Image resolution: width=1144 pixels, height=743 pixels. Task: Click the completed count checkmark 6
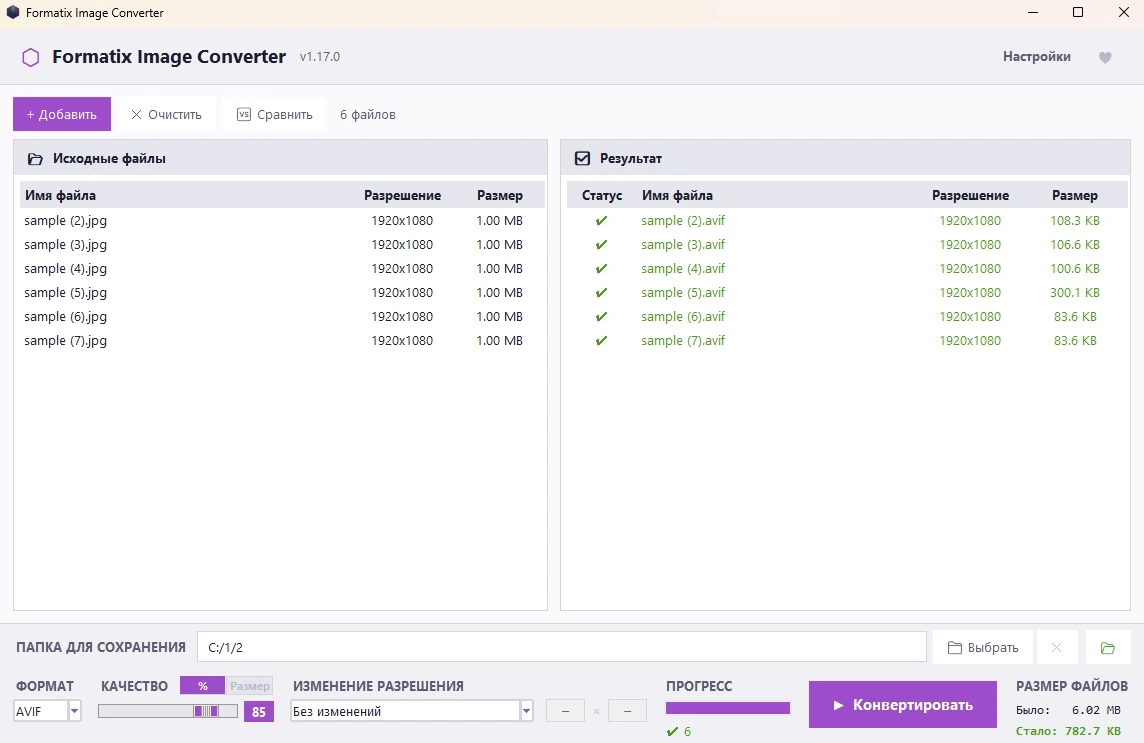click(679, 731)
